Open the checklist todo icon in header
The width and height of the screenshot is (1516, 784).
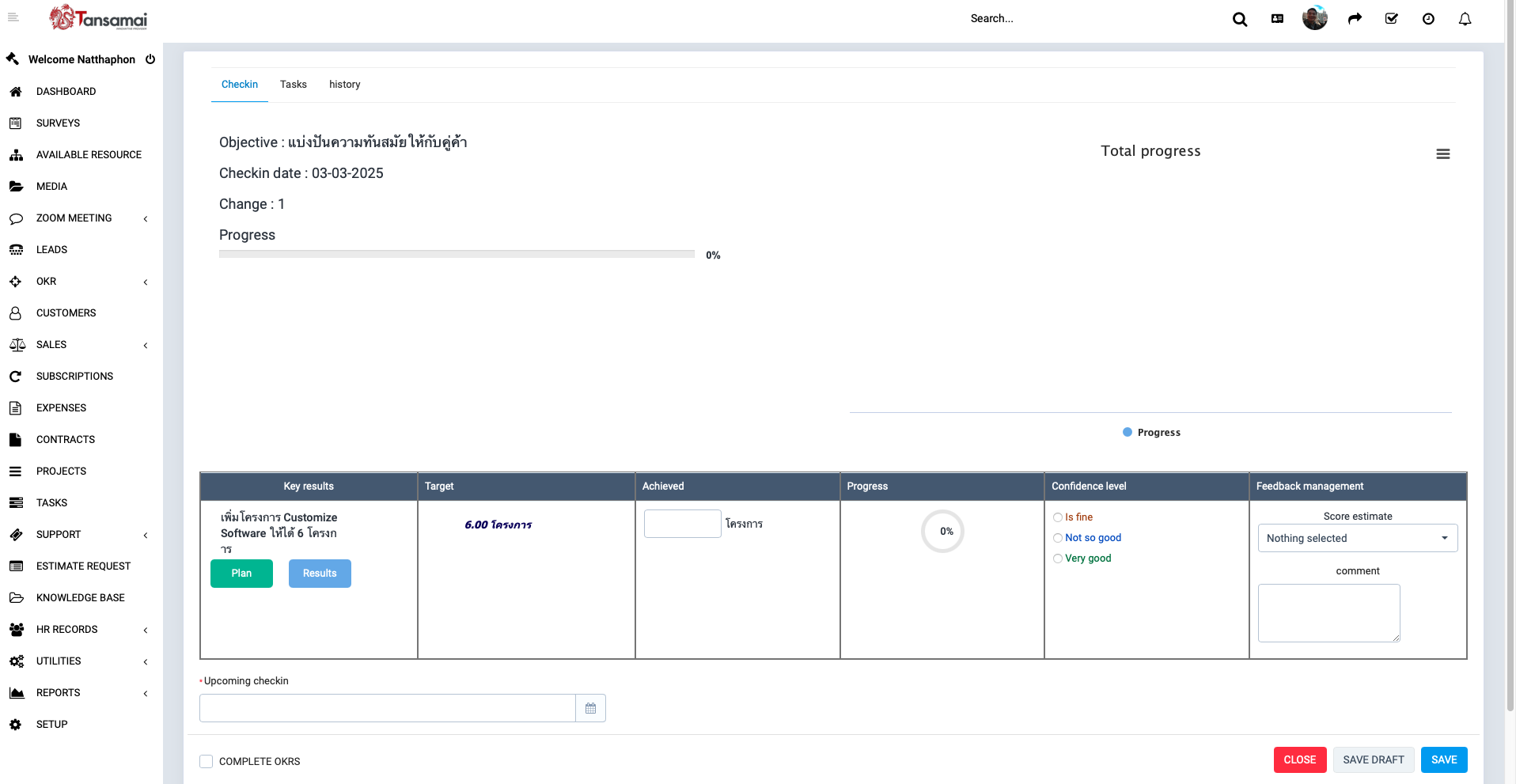click(1391, 19)
